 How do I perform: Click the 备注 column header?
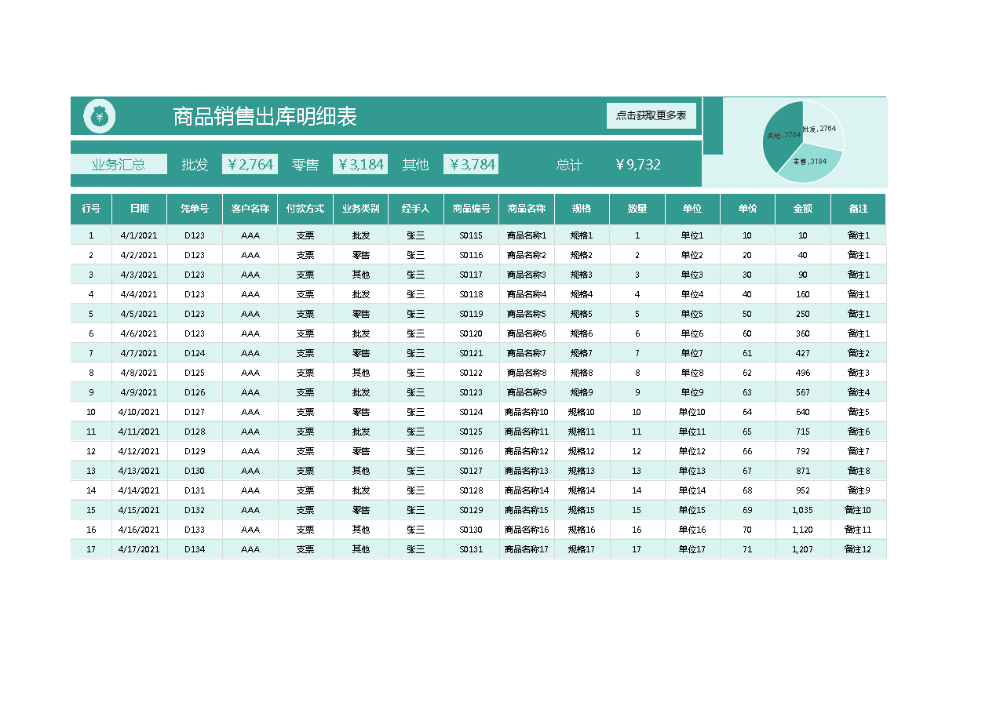[858, 208]
